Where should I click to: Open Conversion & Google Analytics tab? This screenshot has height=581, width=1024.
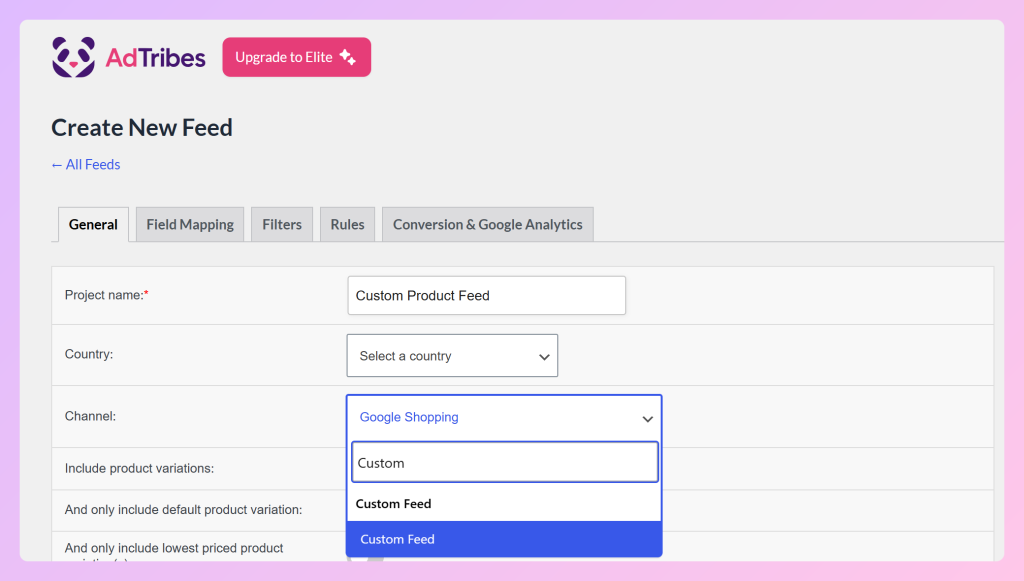click(x=488, y=225)
